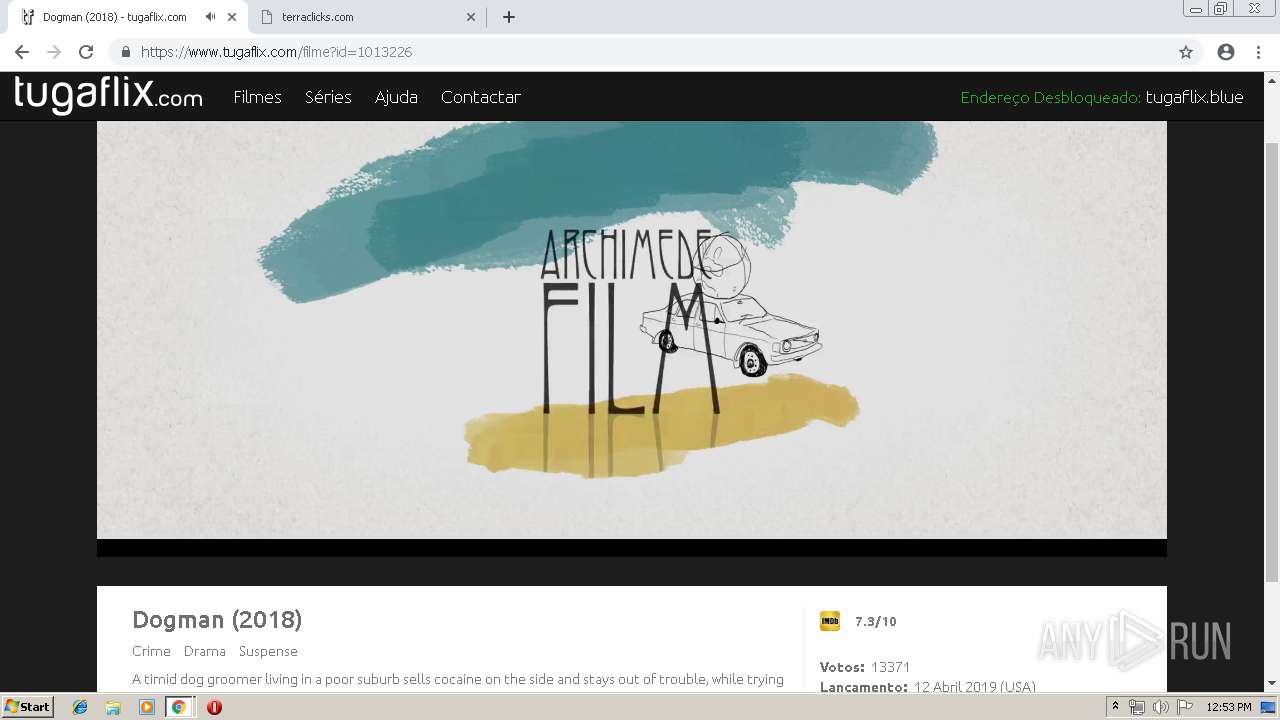Open the red shield taskbar icon
Screen dimensions: 1280x720
[214, 707]
